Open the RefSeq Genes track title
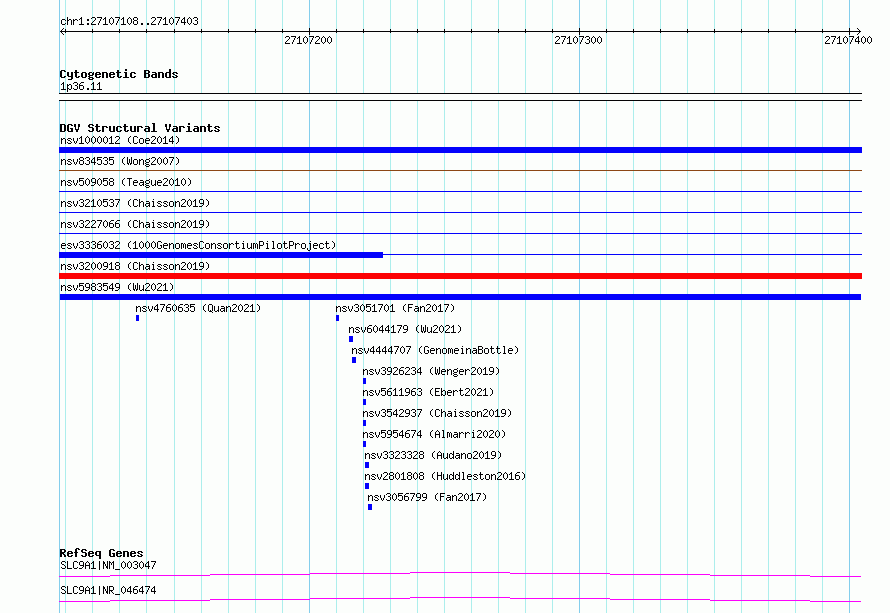The height and width of the screenshot is (613, 890). [x=101, y=553]
